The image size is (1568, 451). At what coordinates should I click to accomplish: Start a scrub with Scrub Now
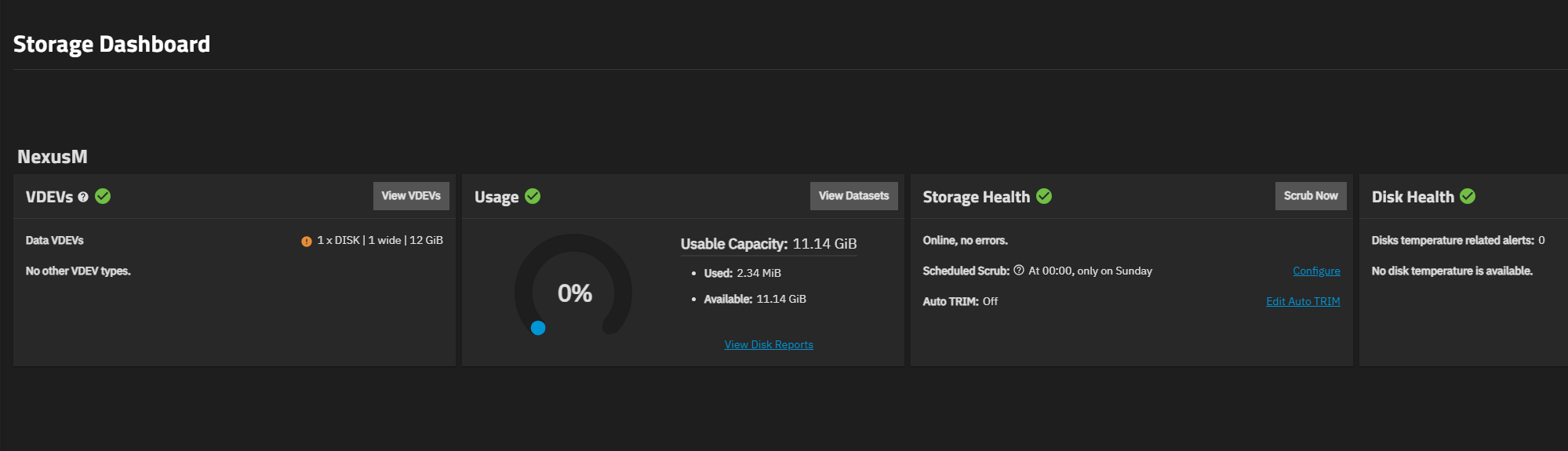pyautogui.click(x=1311, y=196)
